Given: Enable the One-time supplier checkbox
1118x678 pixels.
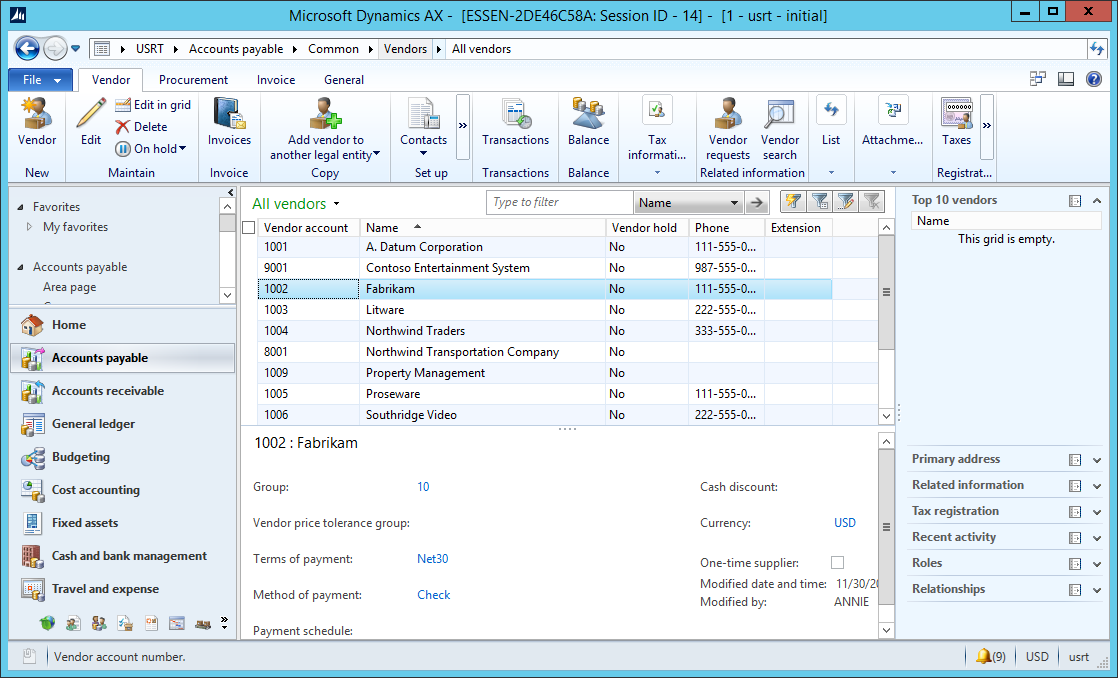Looking at the screenshot, I should click(837, 562).
